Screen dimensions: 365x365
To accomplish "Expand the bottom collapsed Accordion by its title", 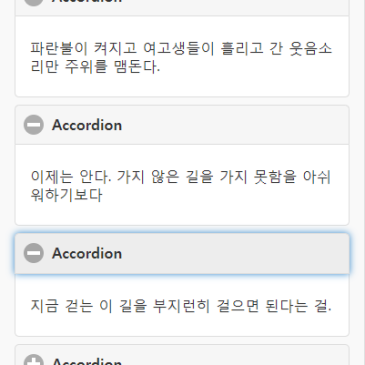I will pos(87,361).
